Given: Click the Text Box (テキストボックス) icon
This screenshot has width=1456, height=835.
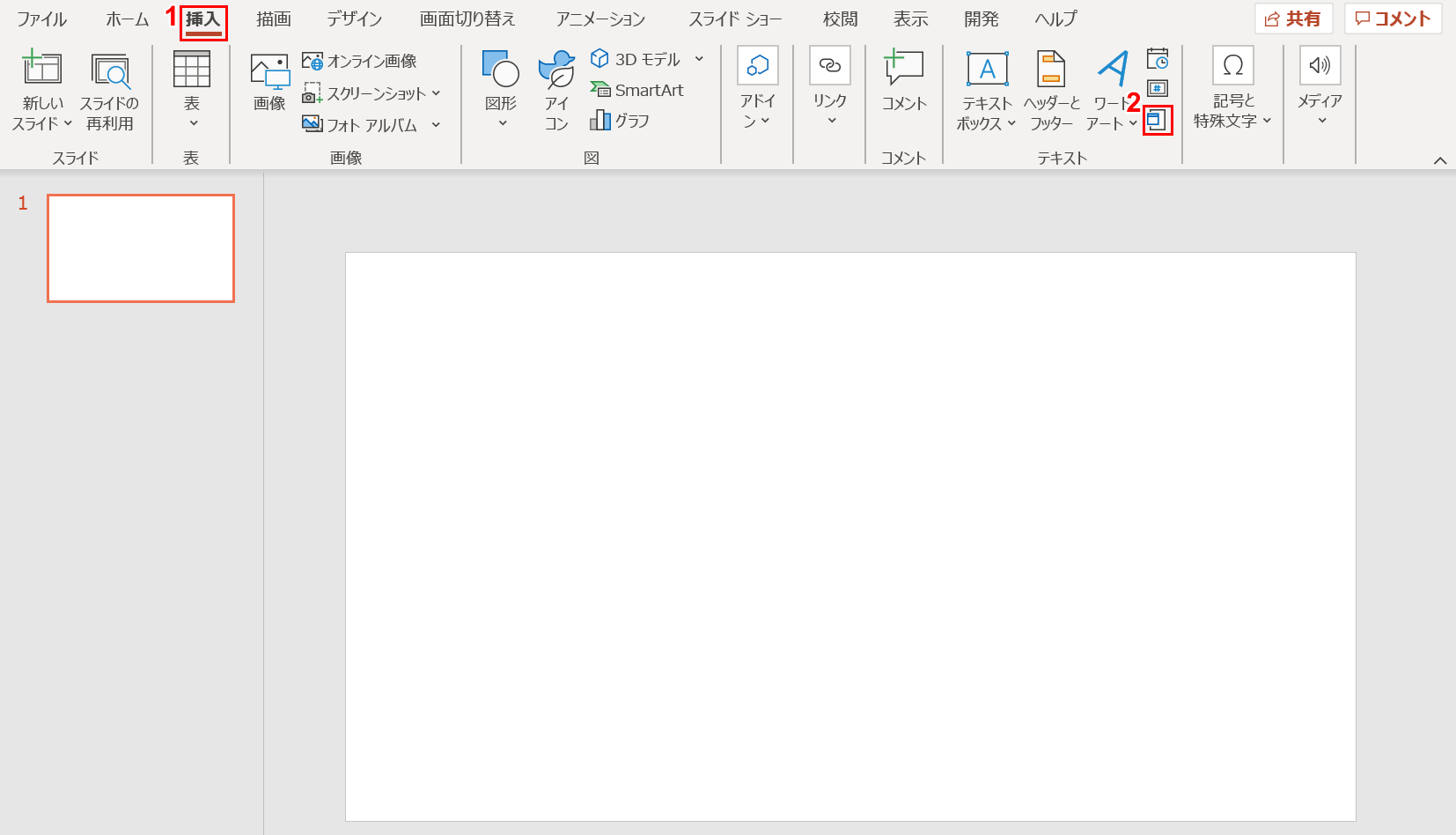Looking at the screenshot, I should 987,70.
